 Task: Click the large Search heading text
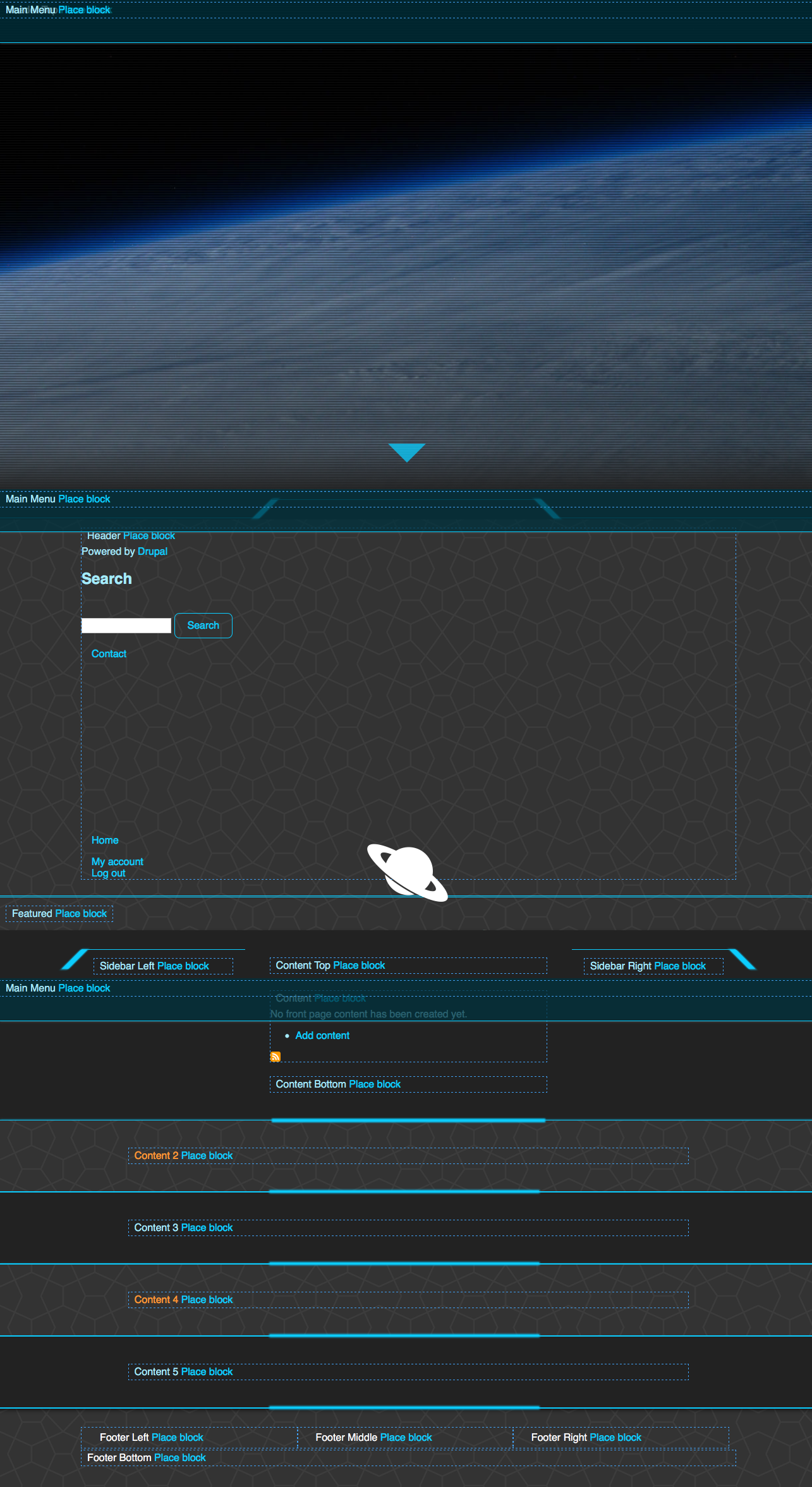pos(107,579)
